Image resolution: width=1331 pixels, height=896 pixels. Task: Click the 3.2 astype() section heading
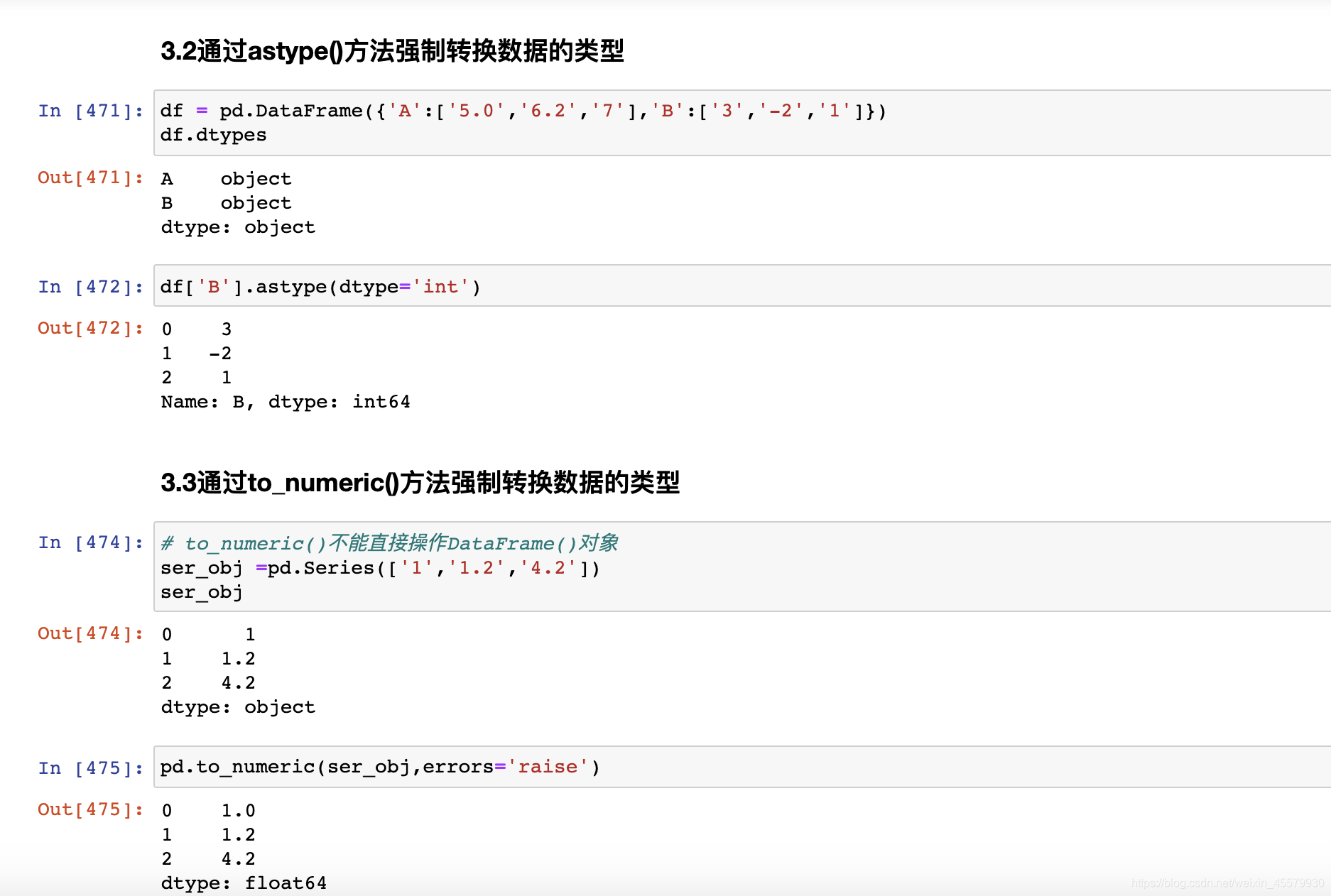[x=392, y=51]
